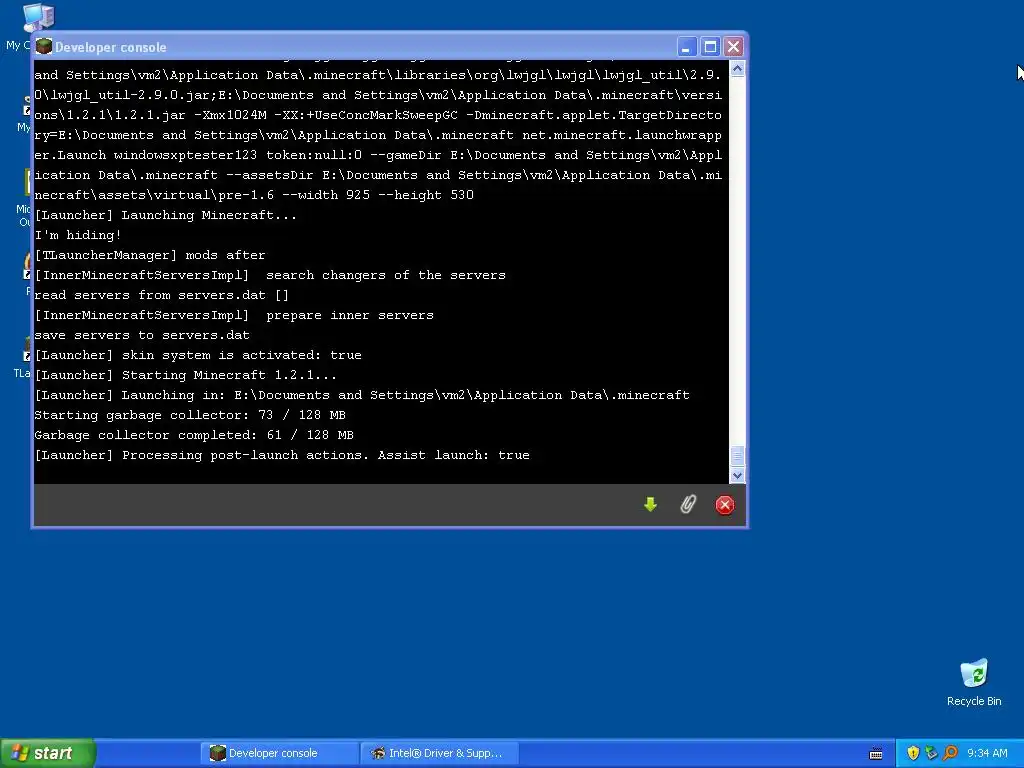Click the Minecraft block icon in the title bar
This screenshot has width=1024, height=768.
pos(44,46)
